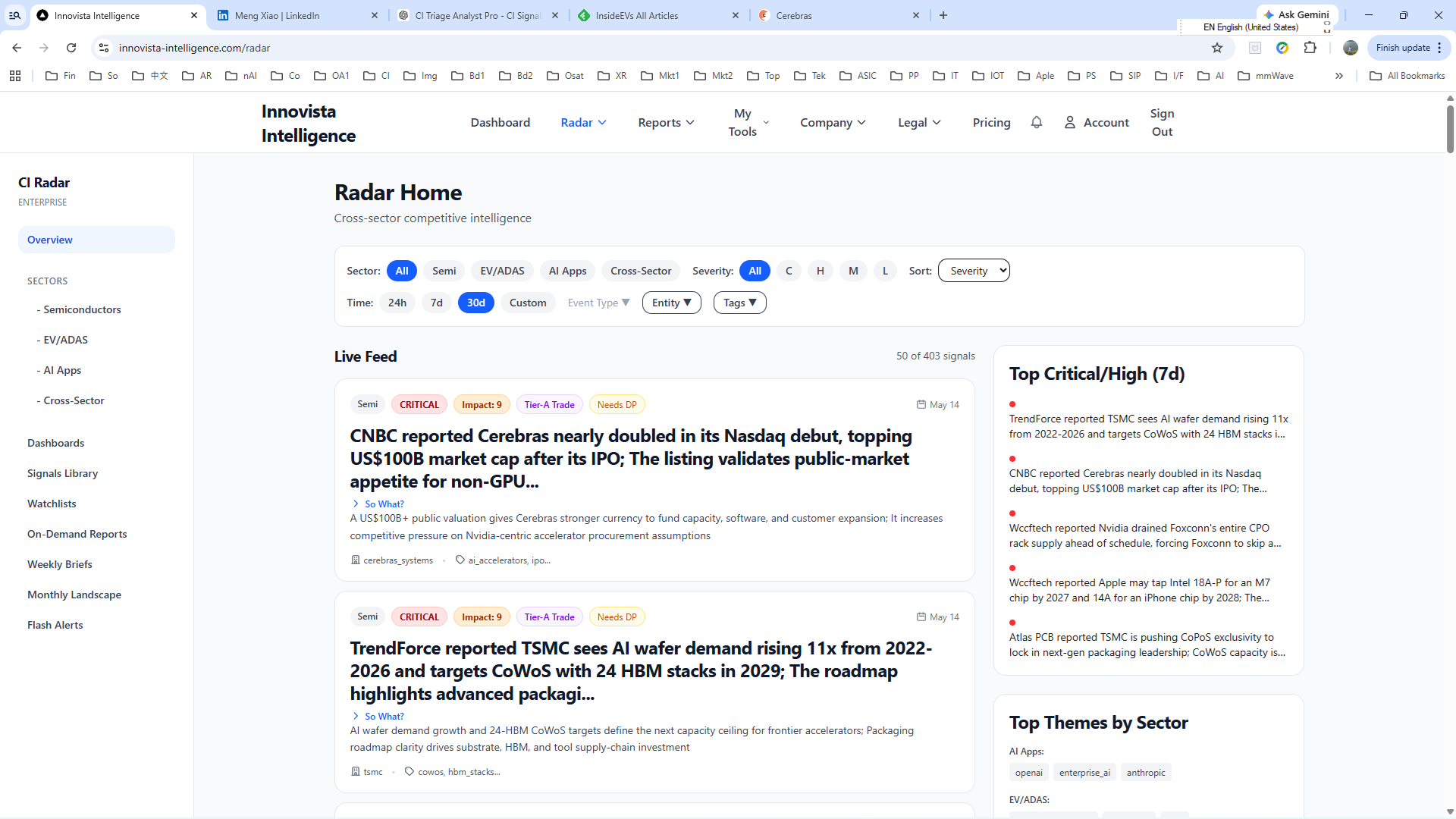Screen dimensions: 1456x819
Task: Open the notifications bell icon
Action: 1037,122
